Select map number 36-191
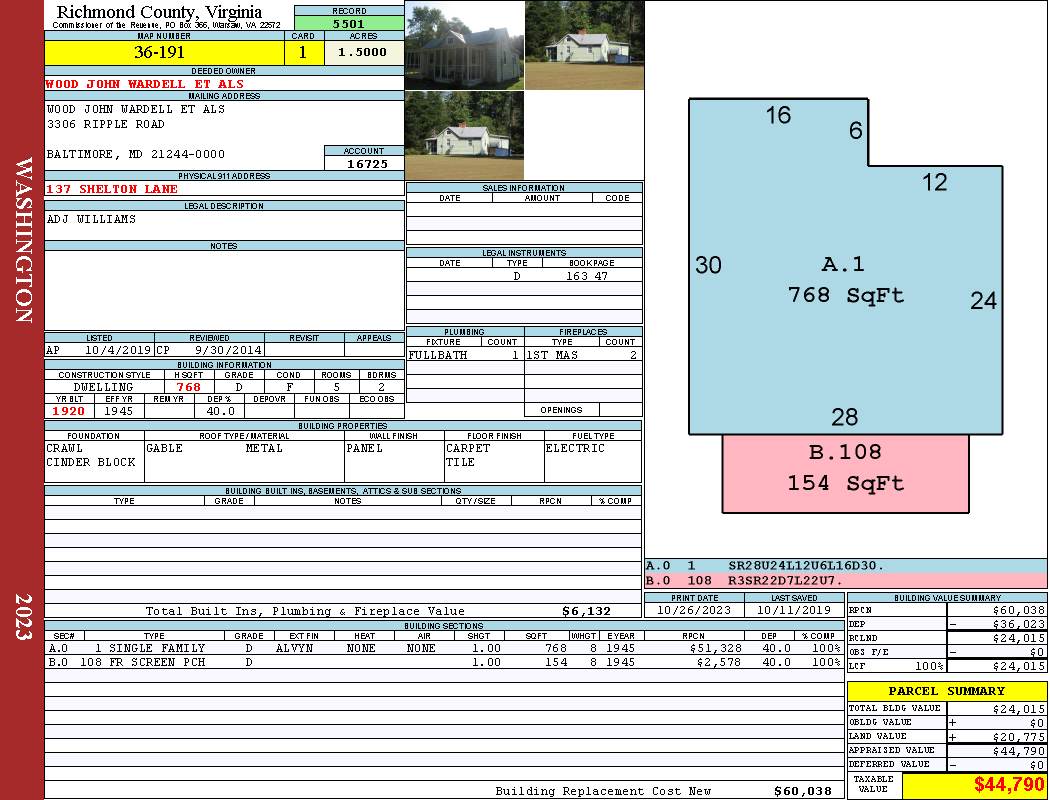Viewport: 1050px width, 800px height. tap(159, 52)
